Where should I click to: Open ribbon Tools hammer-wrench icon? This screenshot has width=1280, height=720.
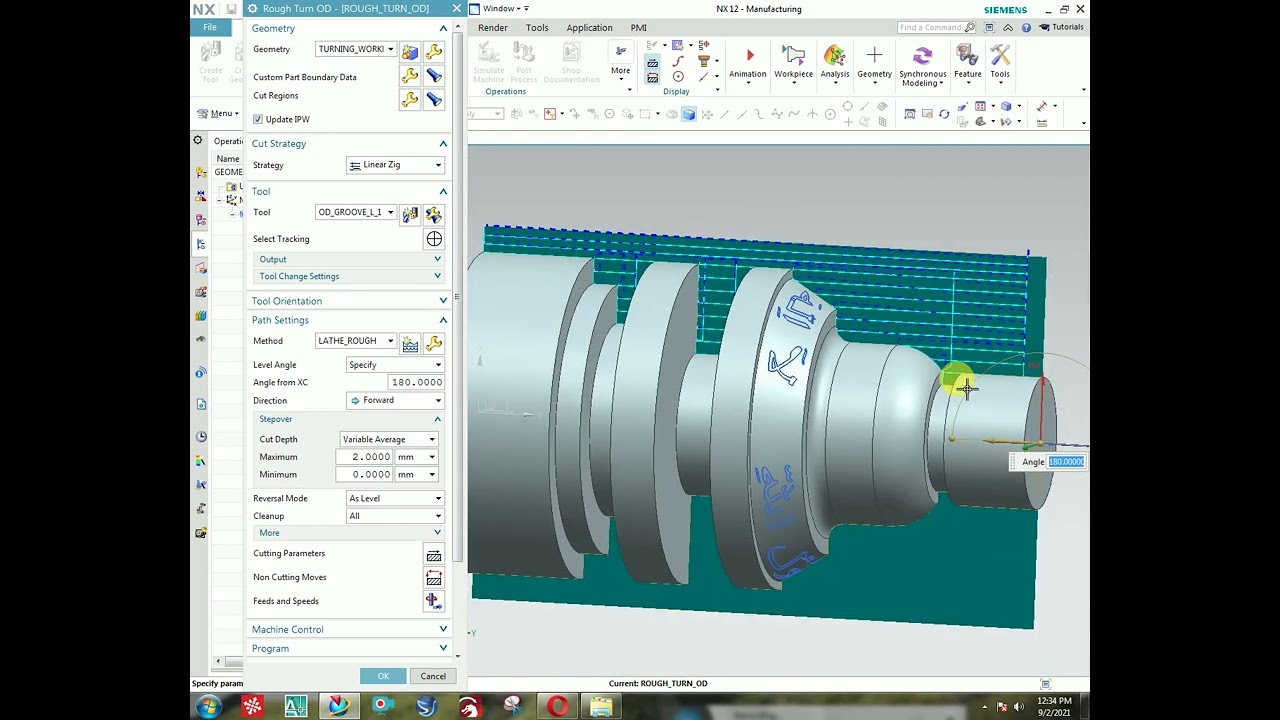point(1000,62)
